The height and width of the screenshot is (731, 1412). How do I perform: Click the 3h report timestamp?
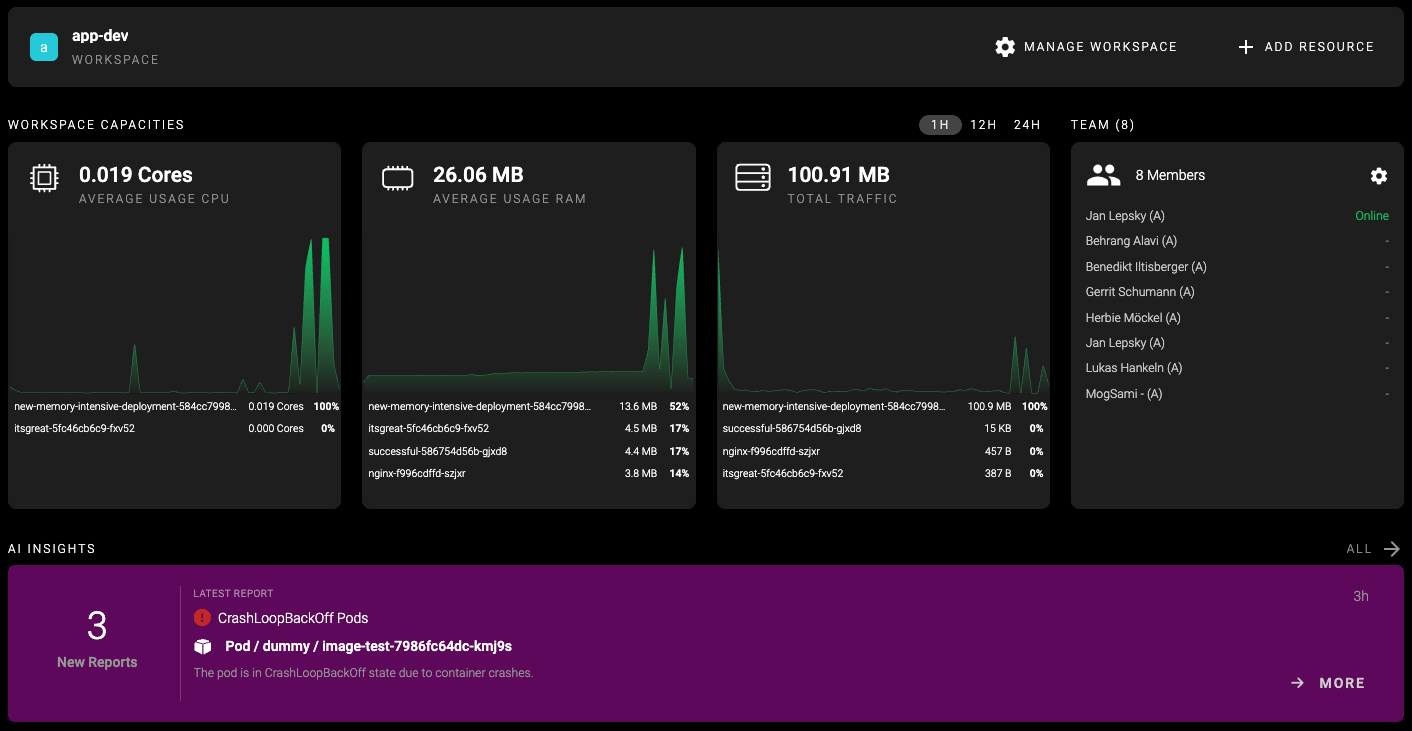click(1361, 596)
